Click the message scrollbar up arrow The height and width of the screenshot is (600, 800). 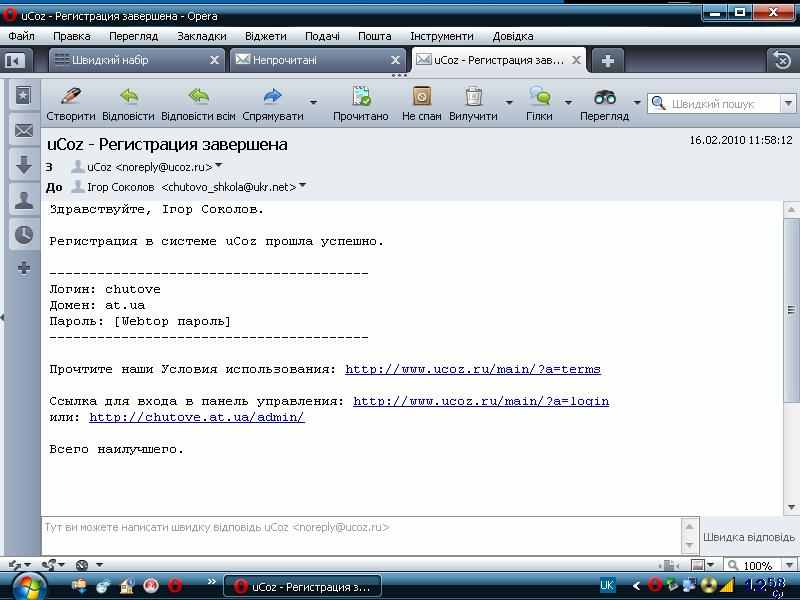coord(791,209)
